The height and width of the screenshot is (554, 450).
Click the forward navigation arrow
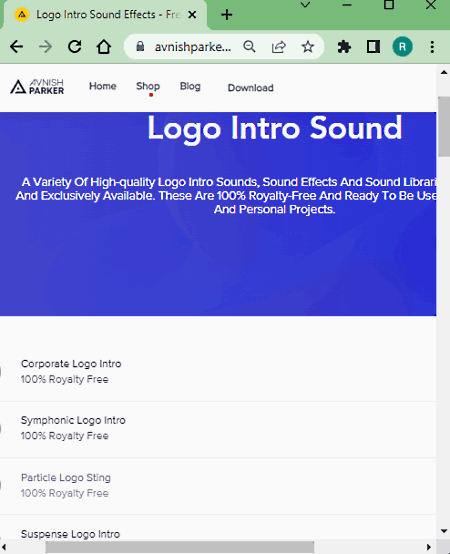[x=45, y=47]
